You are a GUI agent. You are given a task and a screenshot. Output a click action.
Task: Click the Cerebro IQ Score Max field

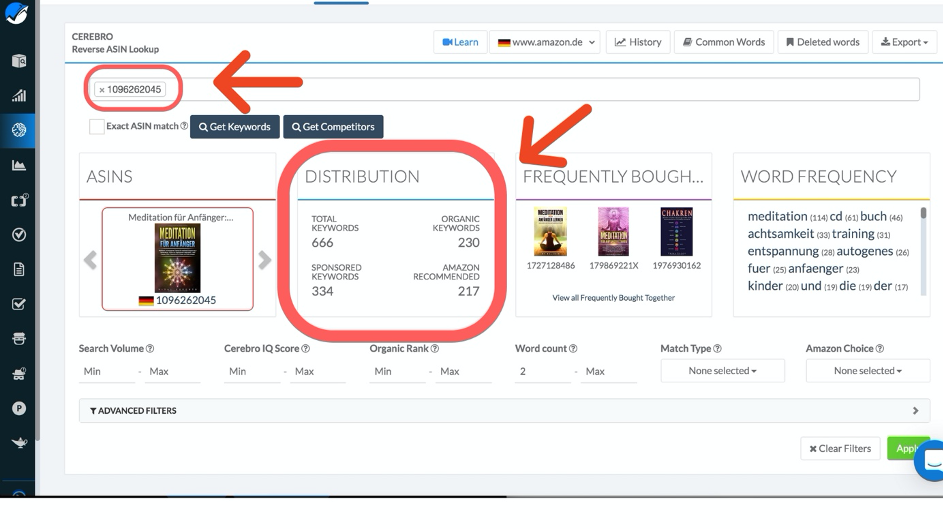[318, 372]
